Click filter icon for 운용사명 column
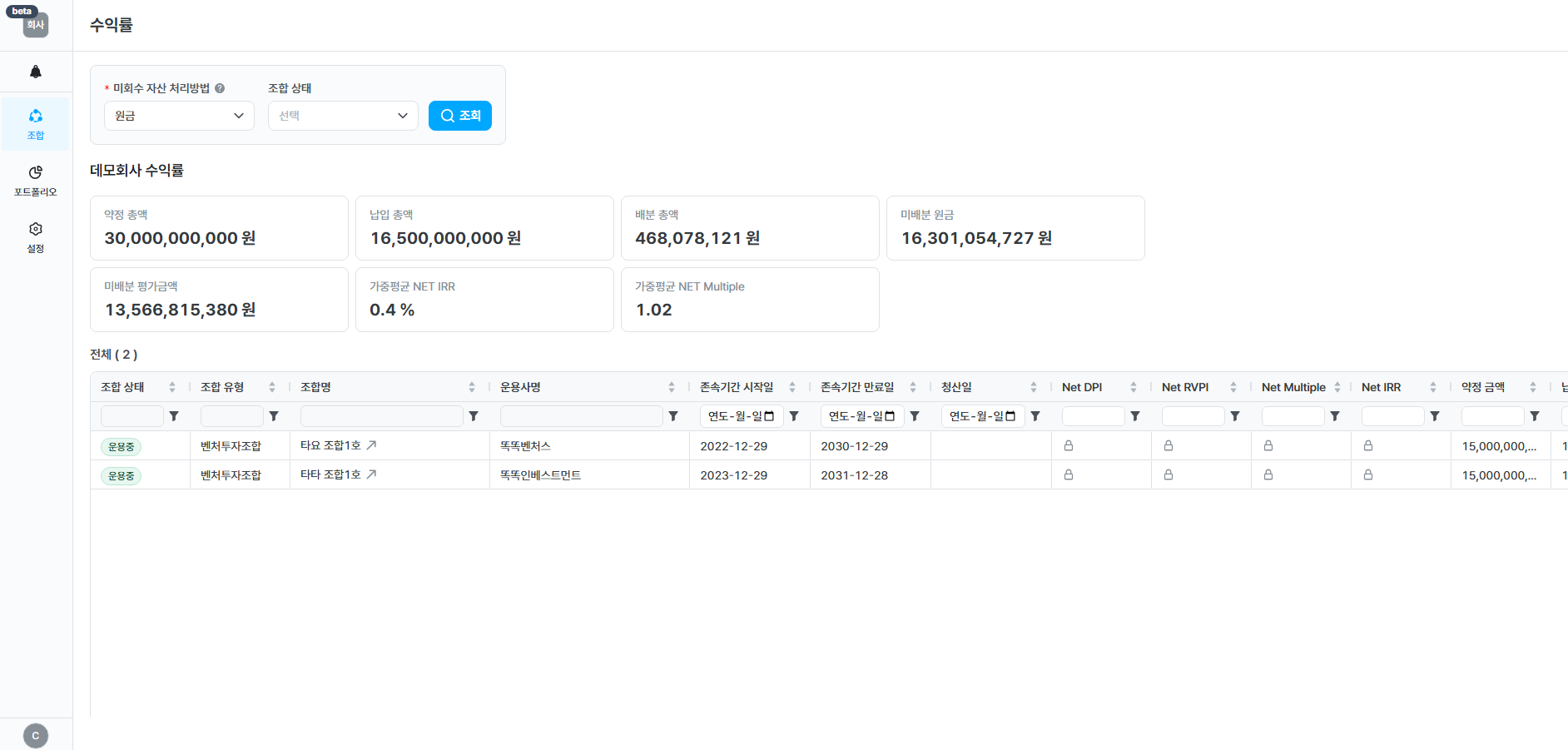 pyautogui.click(x=673, y=416)
